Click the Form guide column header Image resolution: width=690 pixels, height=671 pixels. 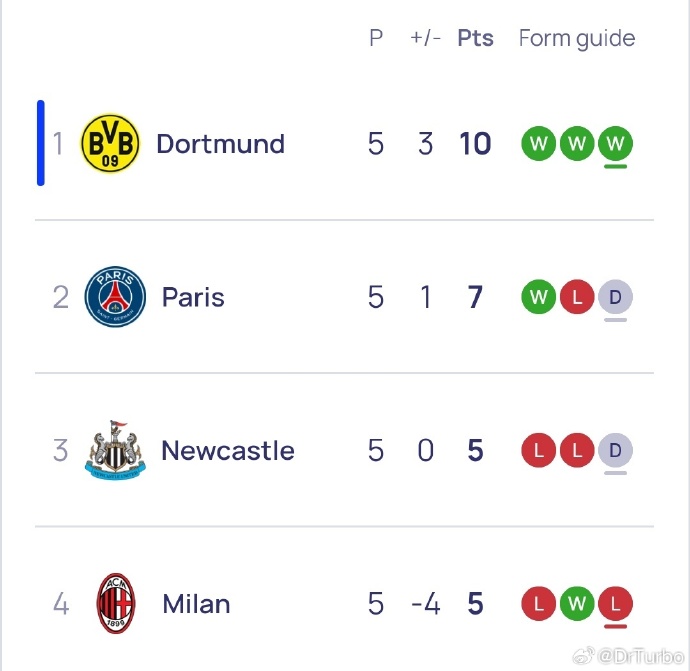coord(577,38)
